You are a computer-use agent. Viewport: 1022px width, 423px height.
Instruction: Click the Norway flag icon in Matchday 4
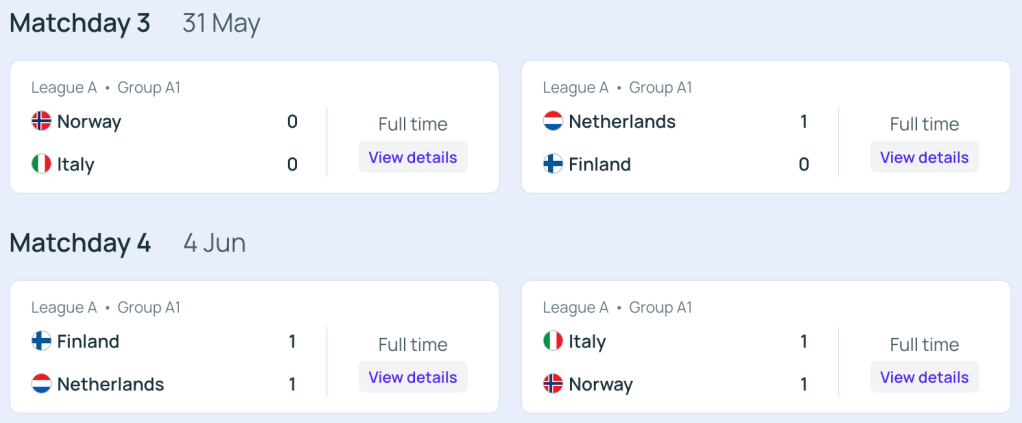pos(553,384)
